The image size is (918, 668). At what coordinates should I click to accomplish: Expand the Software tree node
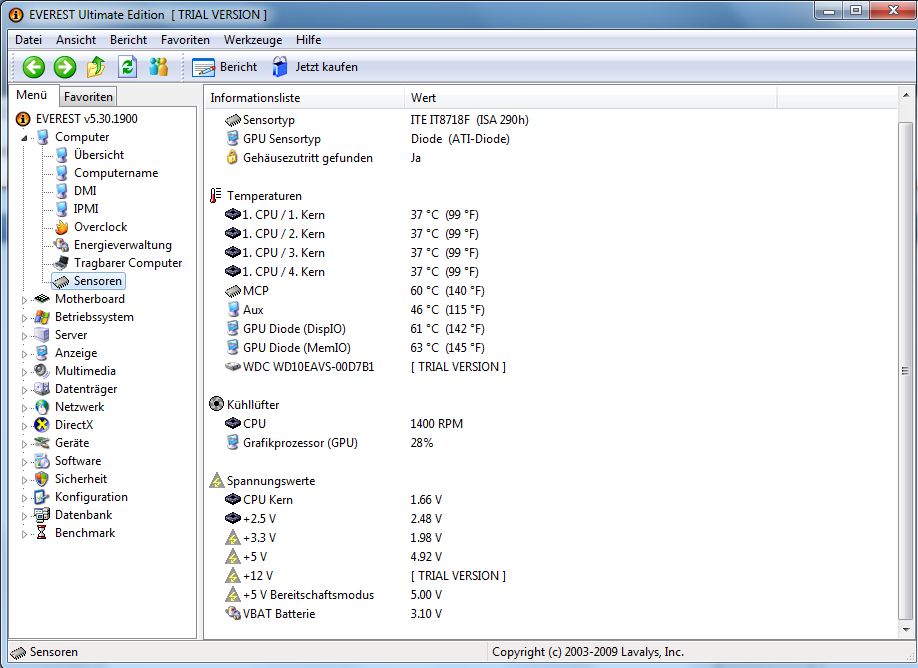click(24, 462)
